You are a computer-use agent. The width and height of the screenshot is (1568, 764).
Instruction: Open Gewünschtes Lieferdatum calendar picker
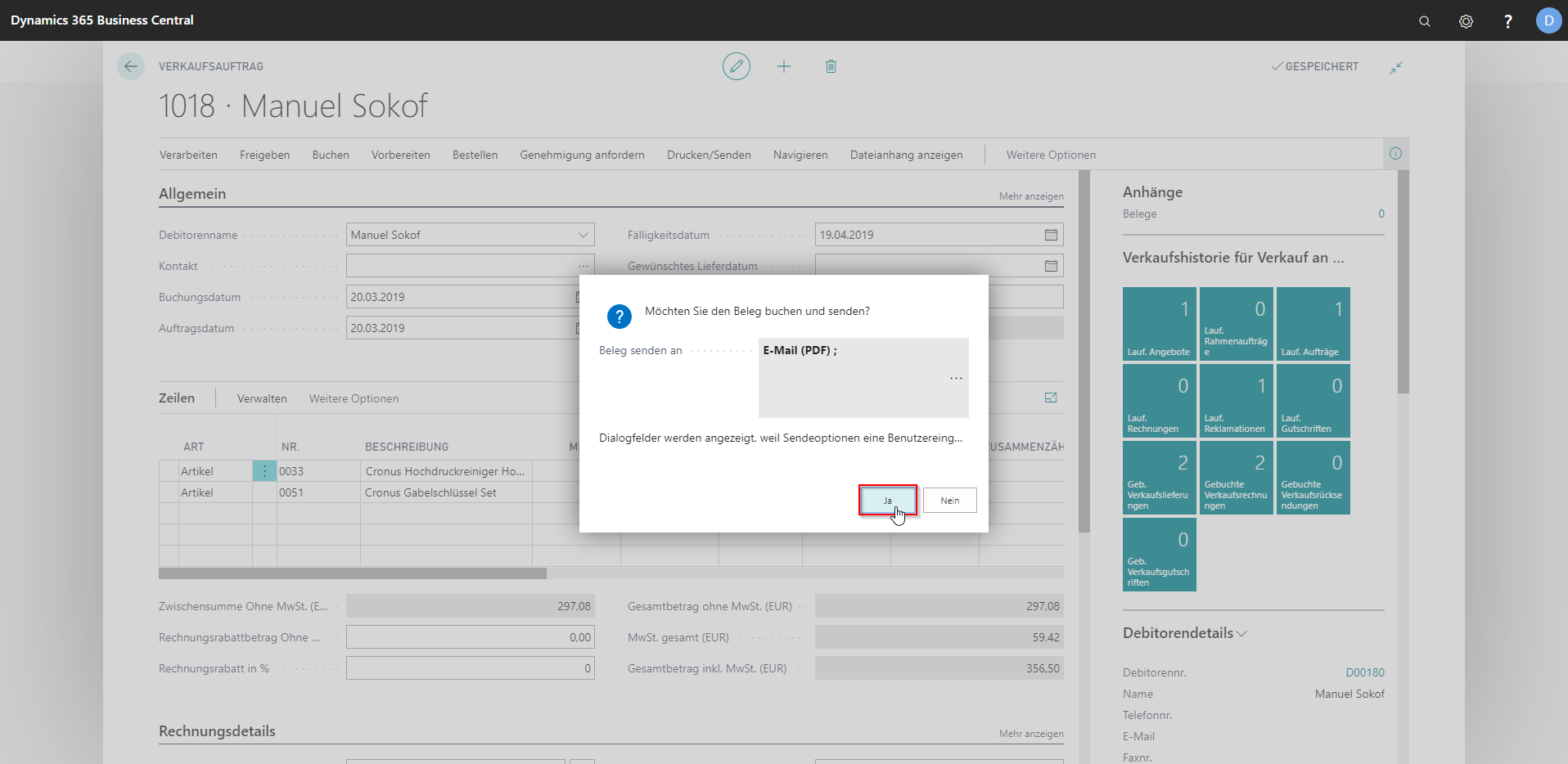click(x=1051, y=266)
